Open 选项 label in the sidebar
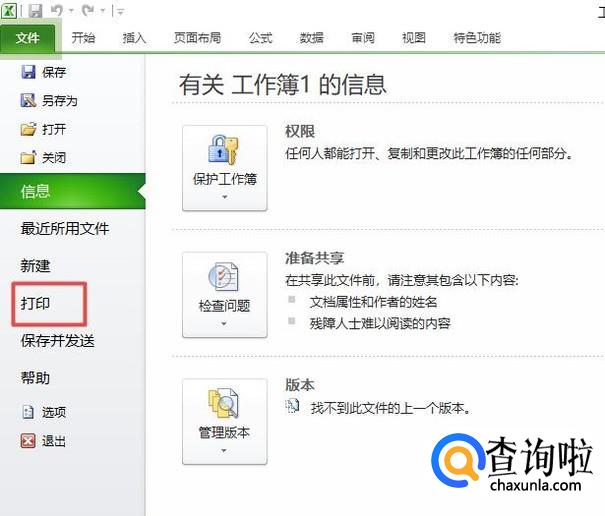This screenshot has width=605, height=516. click(54, 412)
